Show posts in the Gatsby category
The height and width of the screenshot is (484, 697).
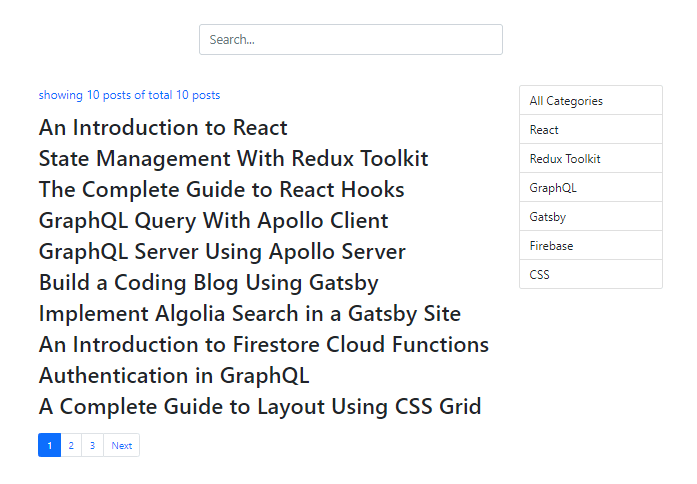590,217
